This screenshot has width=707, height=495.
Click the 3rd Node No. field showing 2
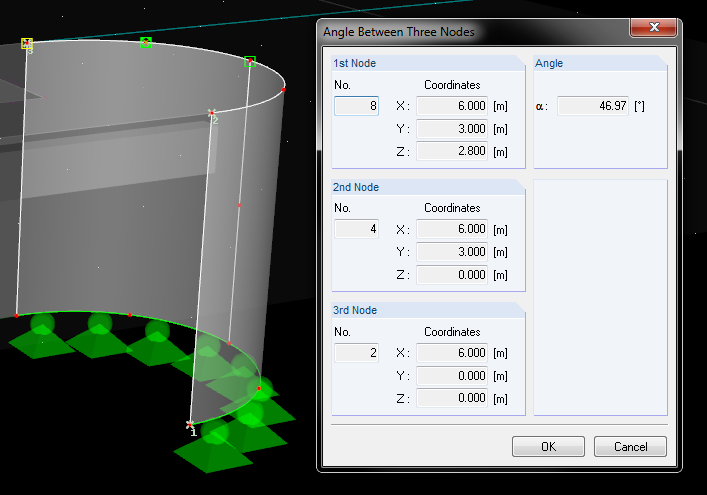coord(356,353)
